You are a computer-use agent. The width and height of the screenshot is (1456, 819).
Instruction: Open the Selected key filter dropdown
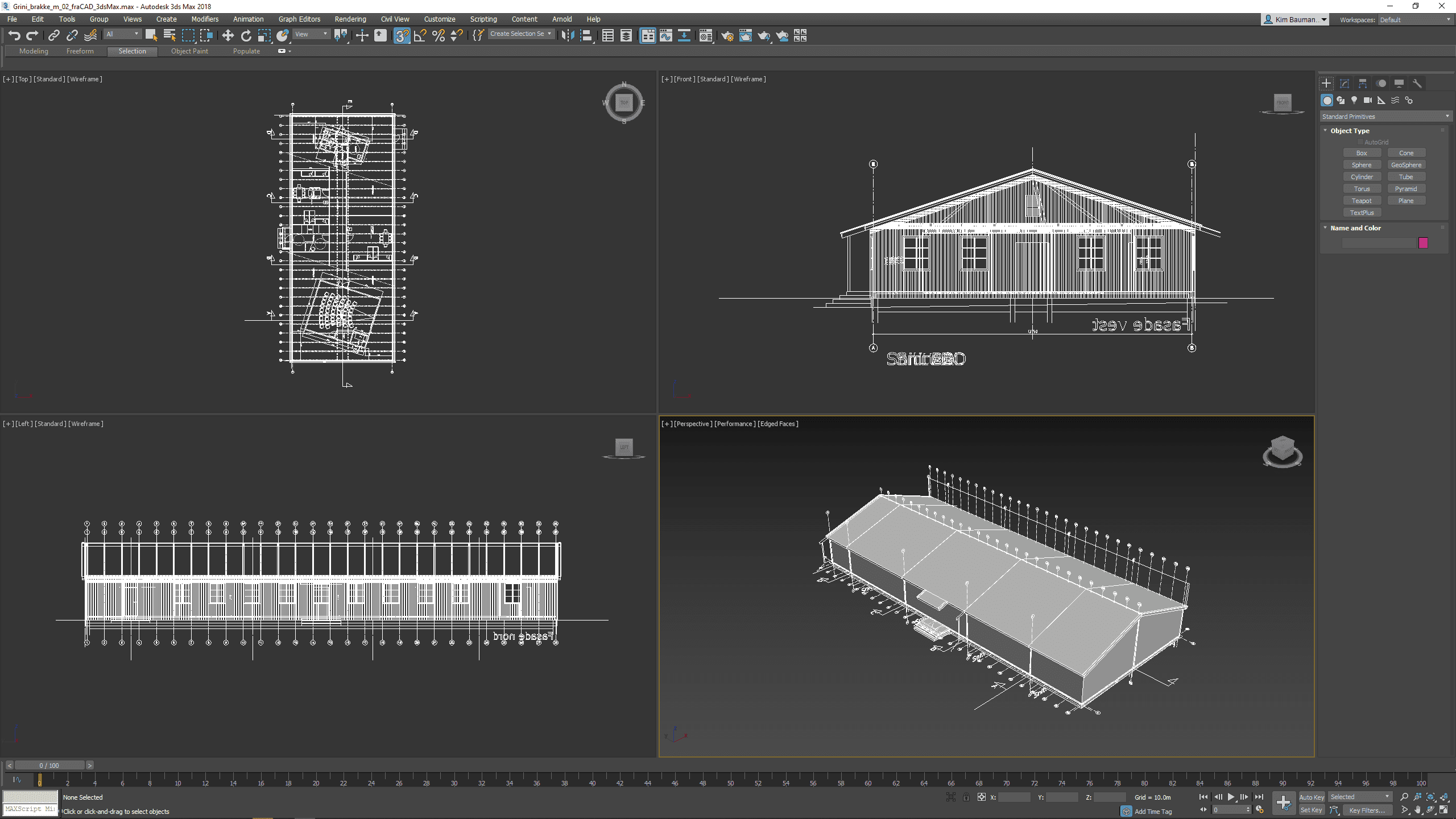(x=1360, y=797)
